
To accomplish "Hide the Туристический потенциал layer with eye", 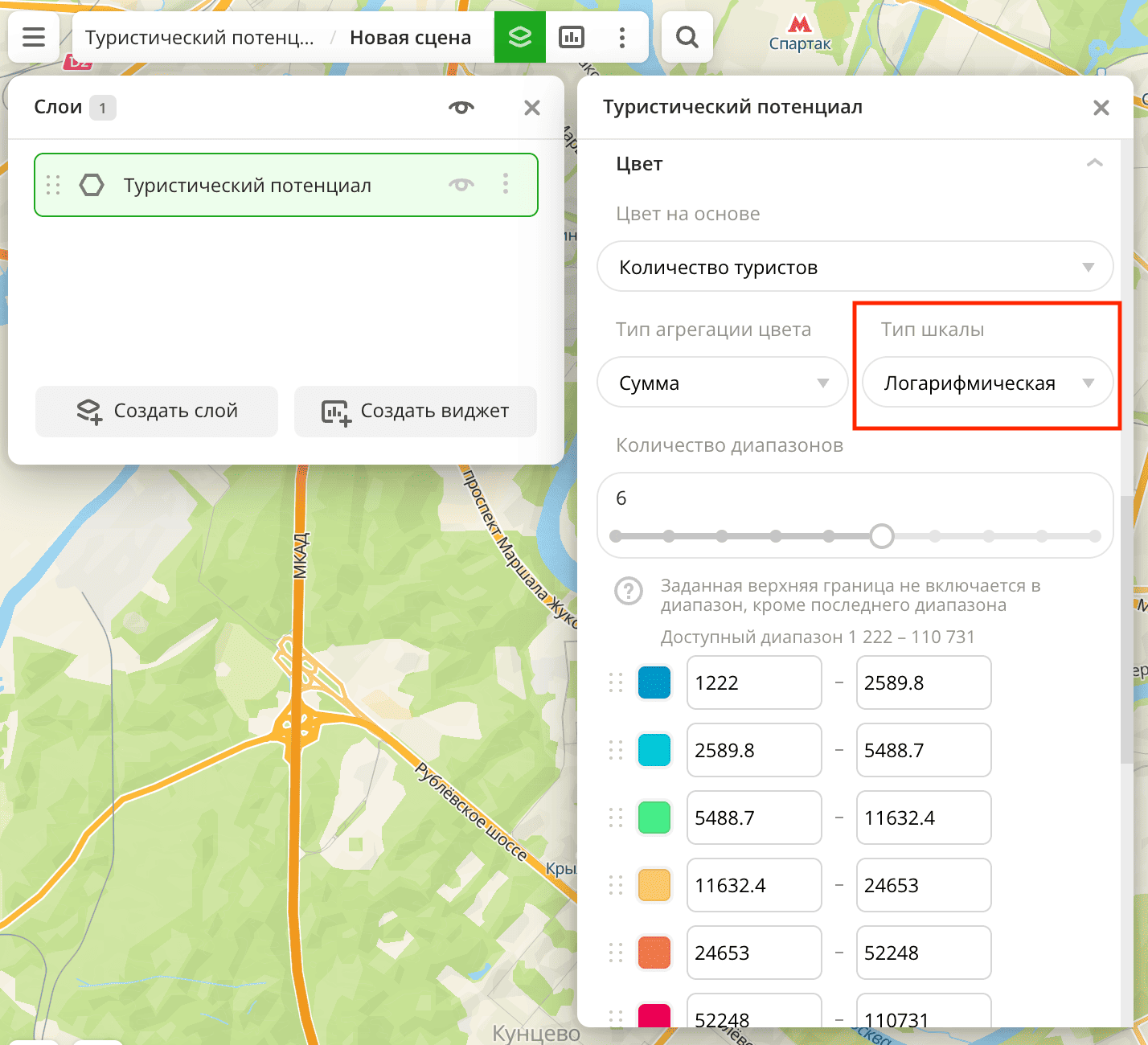I will point(461,185).
